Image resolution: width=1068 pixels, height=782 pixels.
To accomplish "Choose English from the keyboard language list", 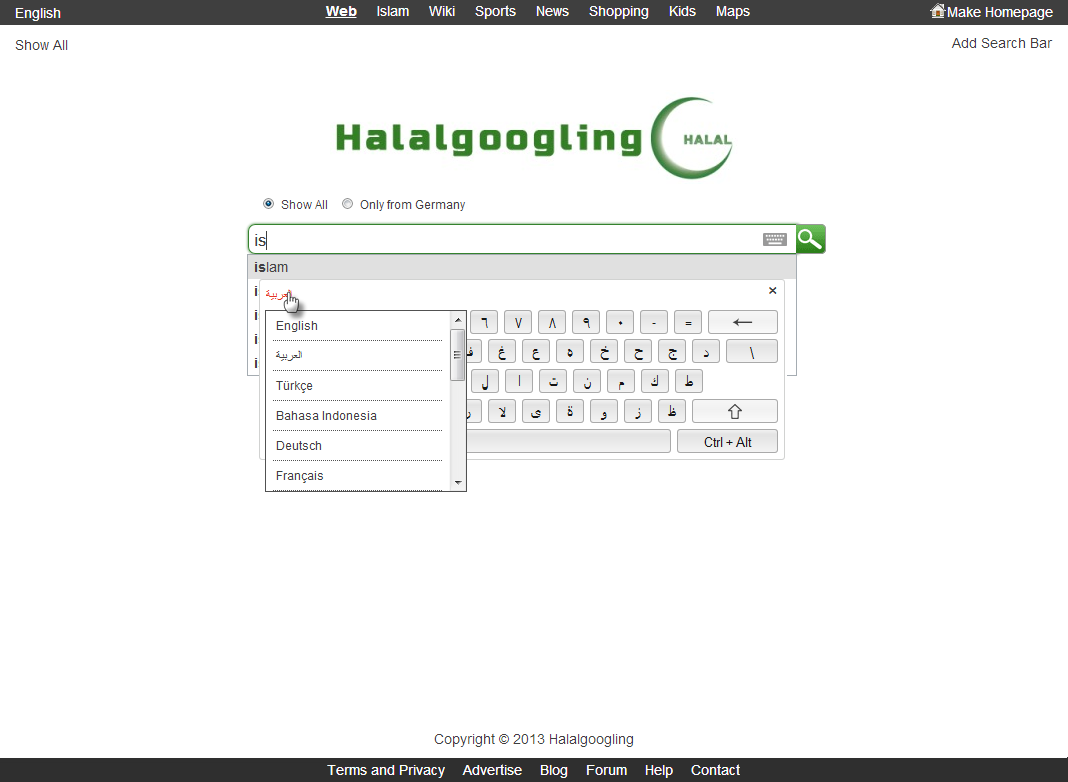I will coord(358,326).
